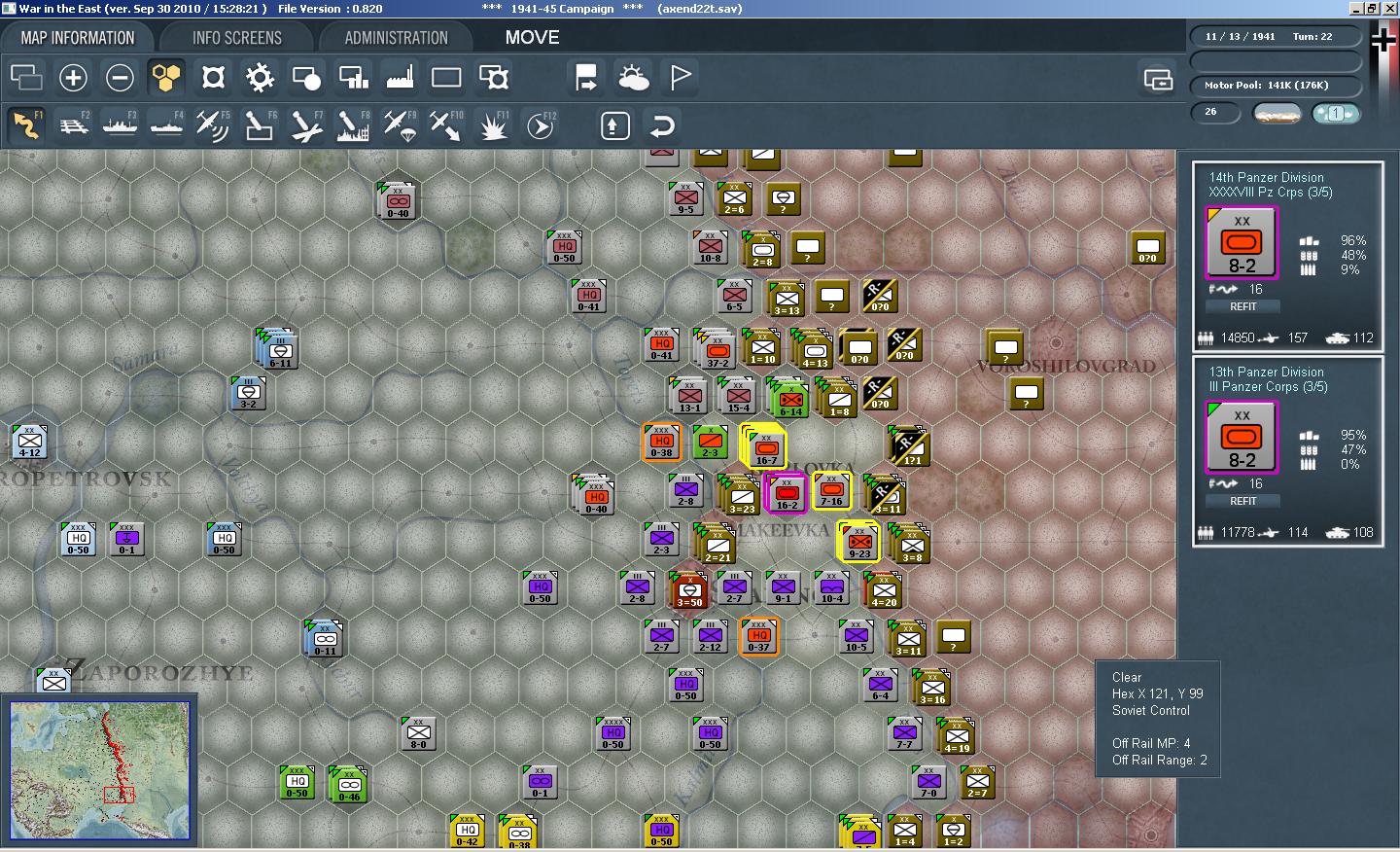Select the 7-16 panzer unit counter
This screenshot has height=852, width=1400.
pyautogui.click(x=832, y=492)
